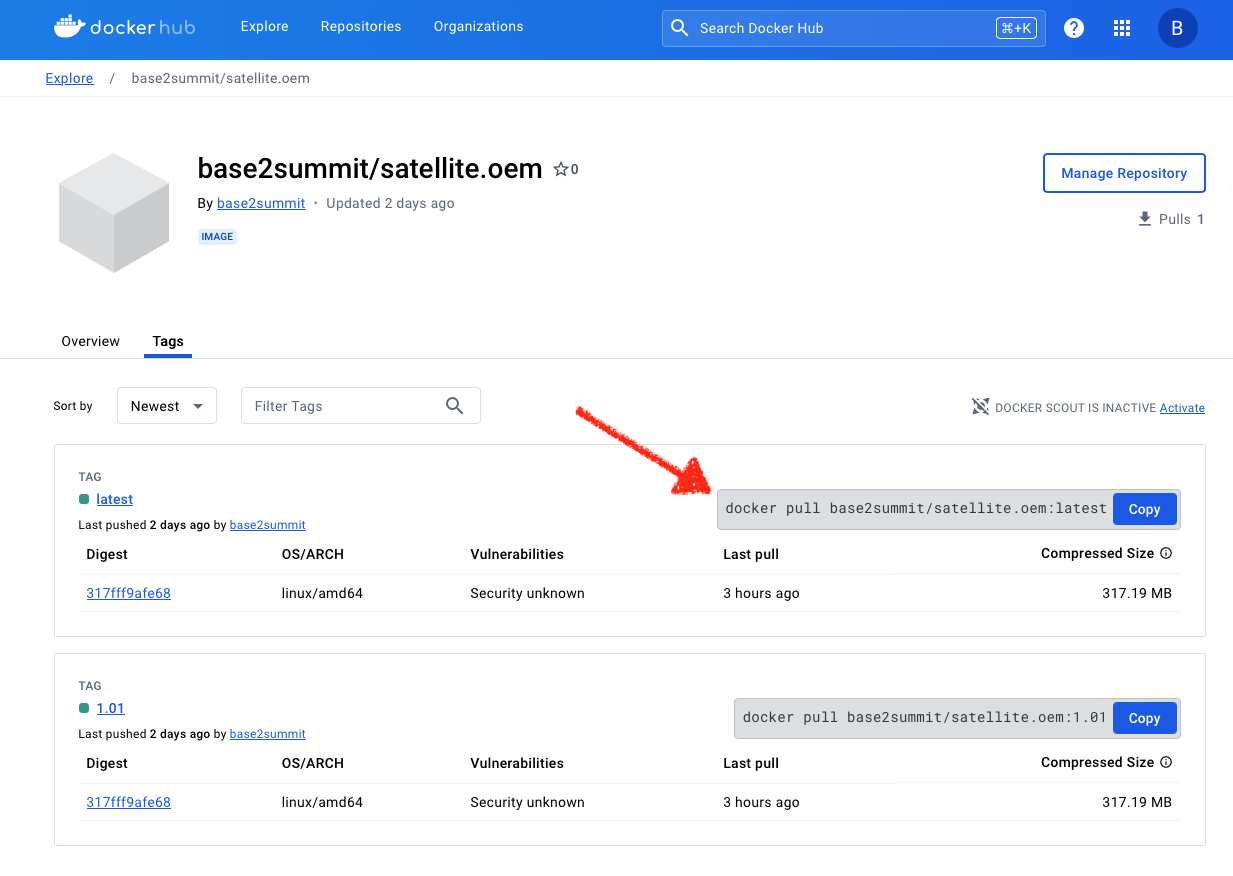
Task: Activate Docker Scout via the Activate link
Action: point(1182,408)
